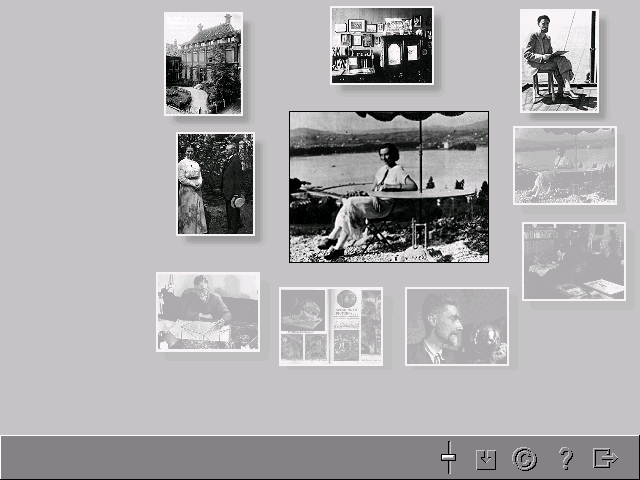View the couple standing in garden photo
The image size is (640, 480).
click(x=215, y=184)
